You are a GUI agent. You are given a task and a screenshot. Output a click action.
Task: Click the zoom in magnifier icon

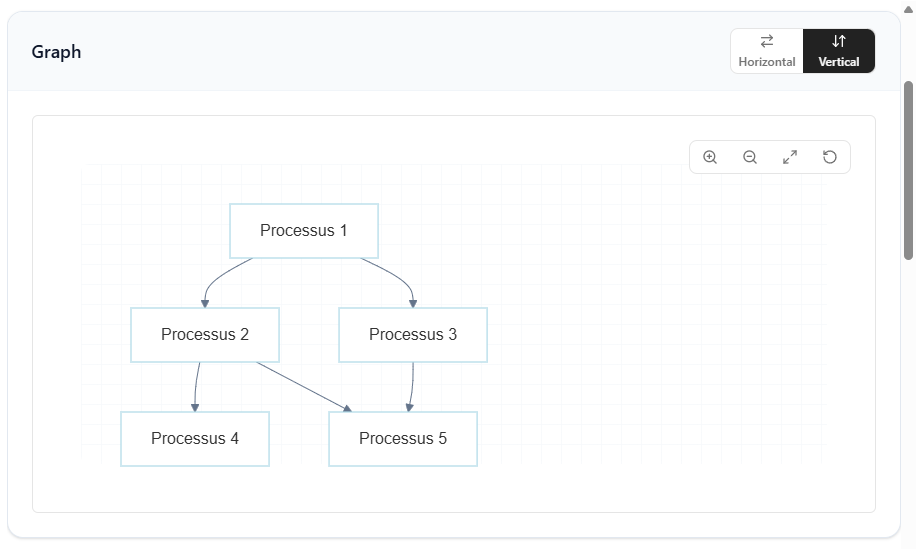pyautogui.click(x=710, y=157)
